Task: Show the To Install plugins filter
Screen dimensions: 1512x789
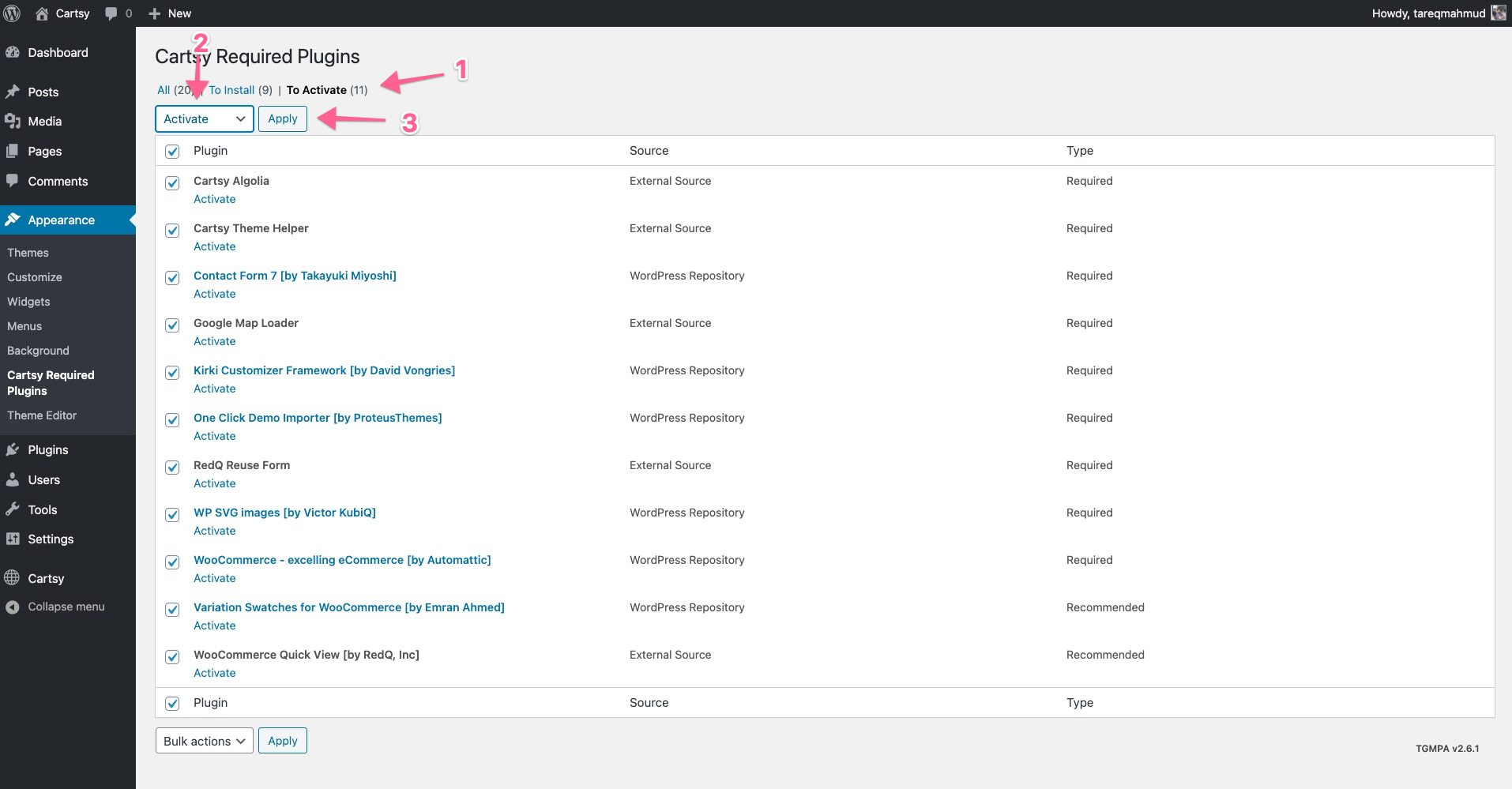Action: [231, 90]
